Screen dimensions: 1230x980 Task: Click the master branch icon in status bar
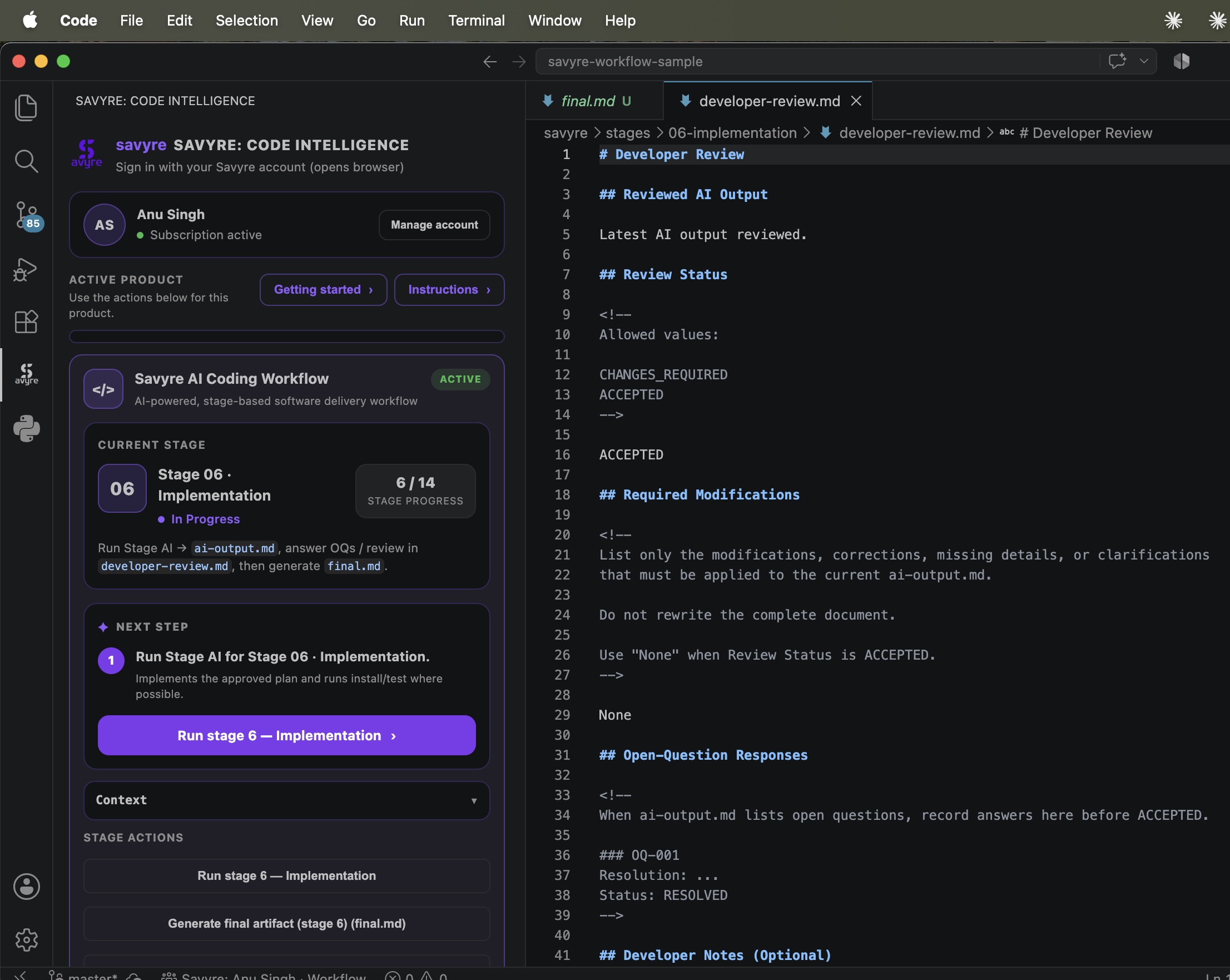tap(56, 976)
